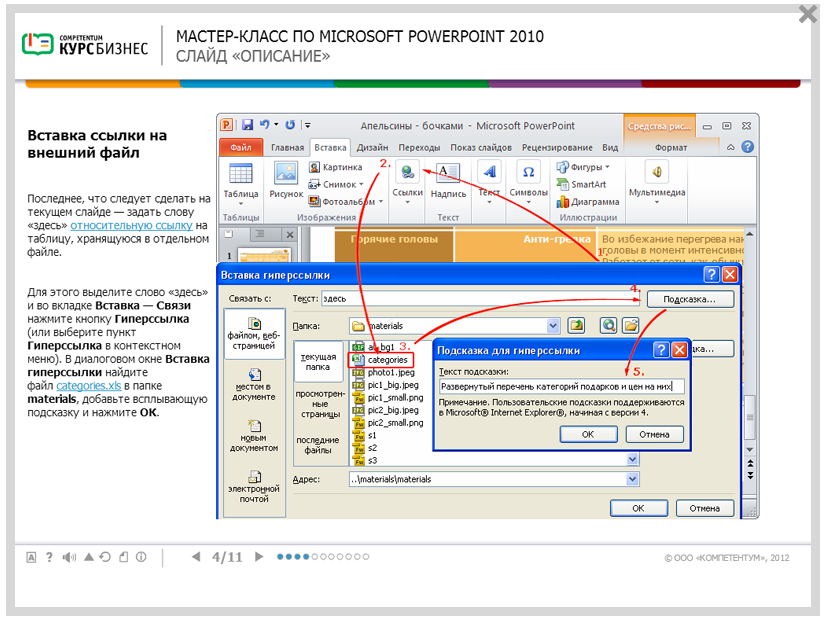The width and height of the screenshot is (828, 626).
Task: Open the undo history dropdown arrow
Action: tap(276, 125)
